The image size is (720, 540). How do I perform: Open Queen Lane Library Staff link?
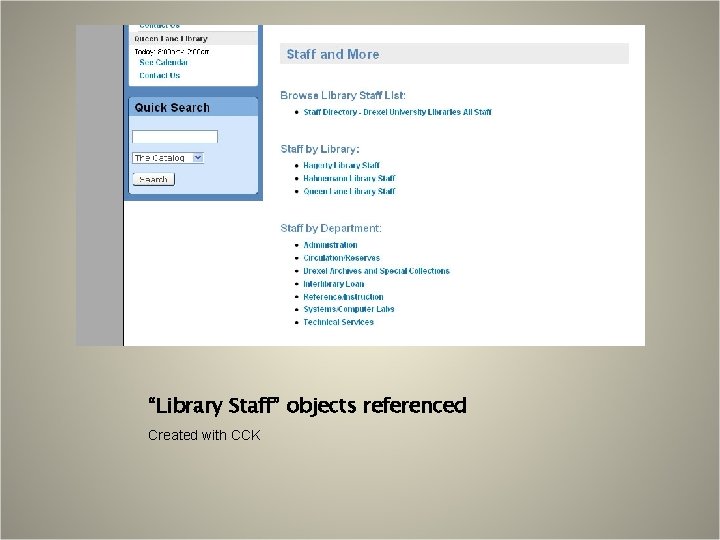pos(349,191)
